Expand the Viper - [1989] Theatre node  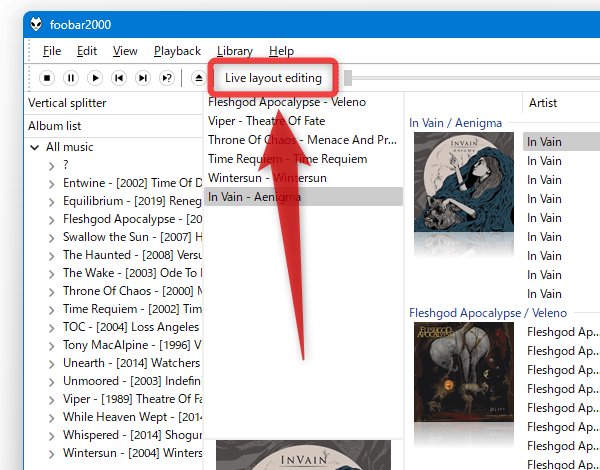pos(51,400)
